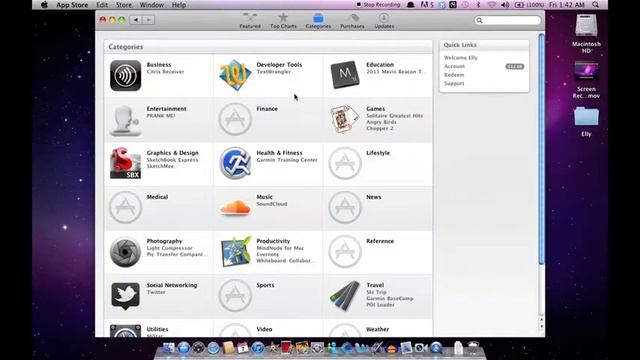Open Graphics & Design SketchBook icon
Screen dimensions: 640x360
pos(125,163)
